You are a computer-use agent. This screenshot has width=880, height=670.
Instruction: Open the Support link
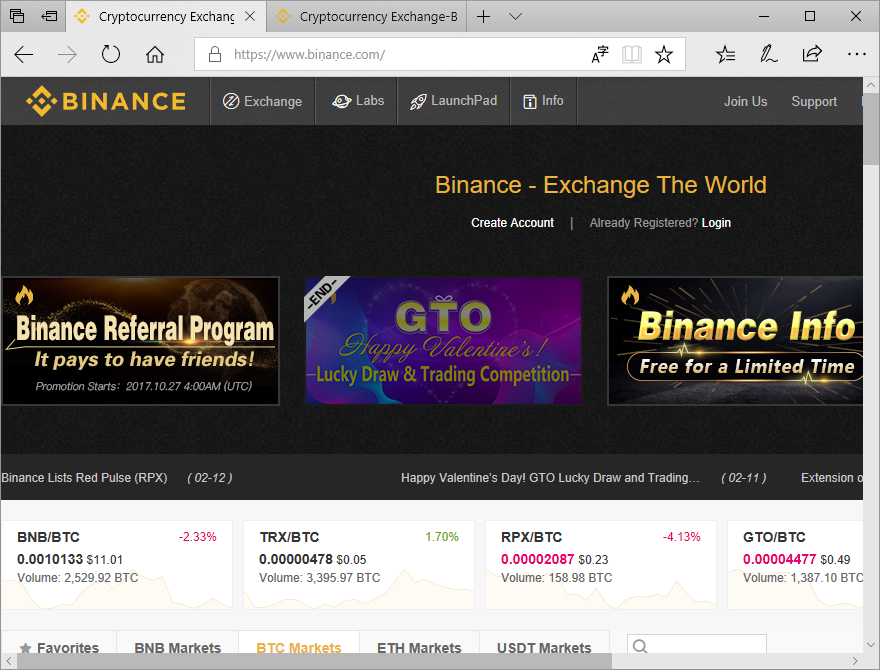(814, 102)
